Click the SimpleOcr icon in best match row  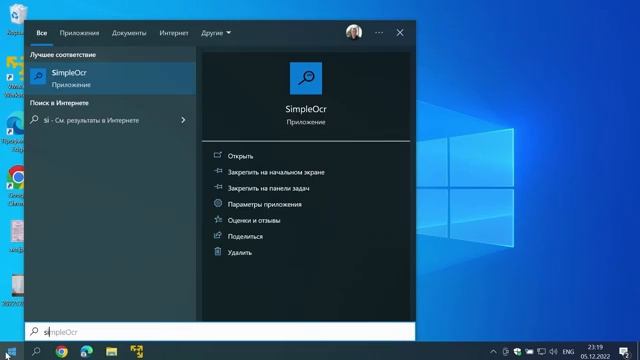38,76
